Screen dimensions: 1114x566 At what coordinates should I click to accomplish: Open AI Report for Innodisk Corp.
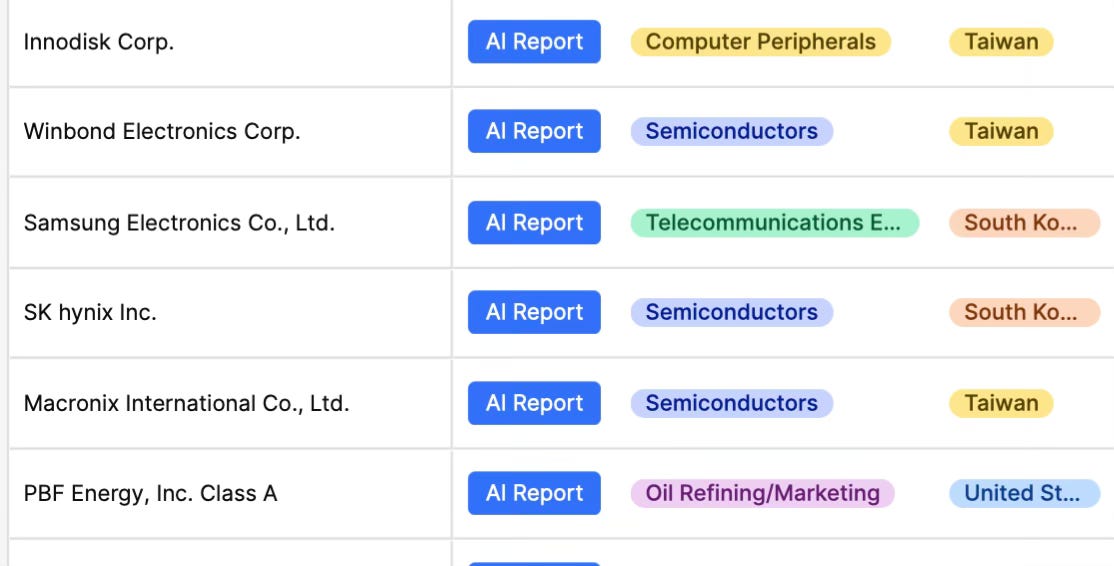534,42
